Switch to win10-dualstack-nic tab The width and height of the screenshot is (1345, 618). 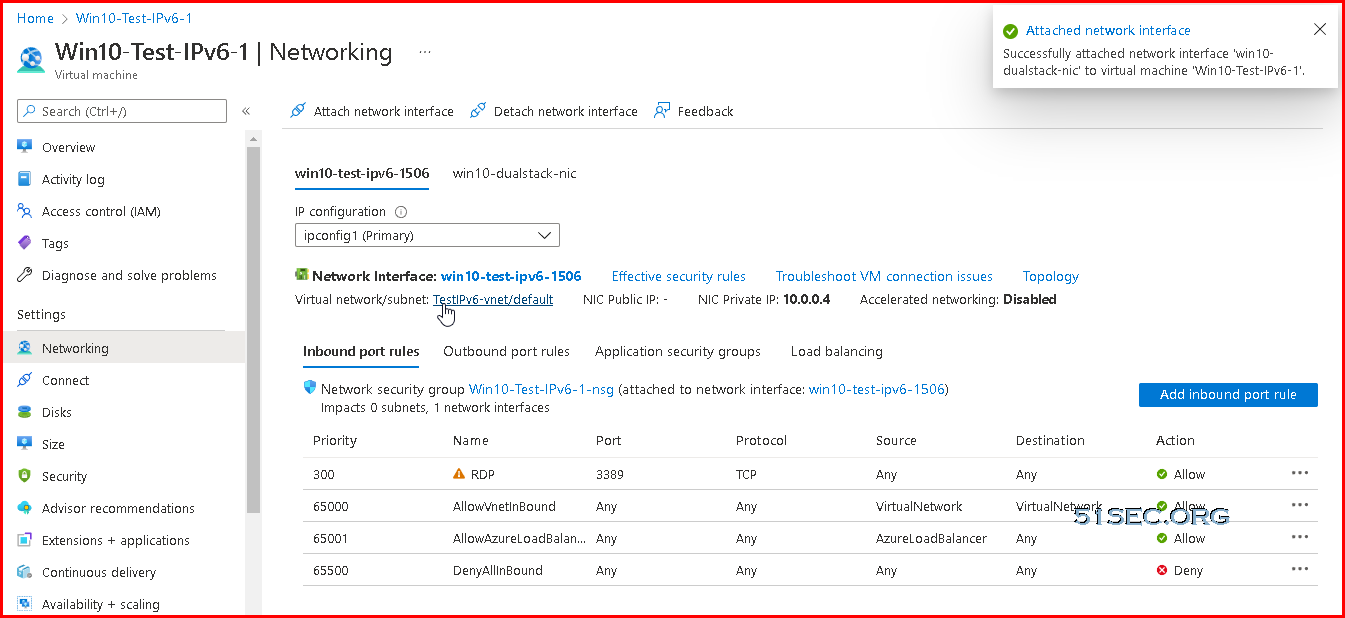click(514, 173)
